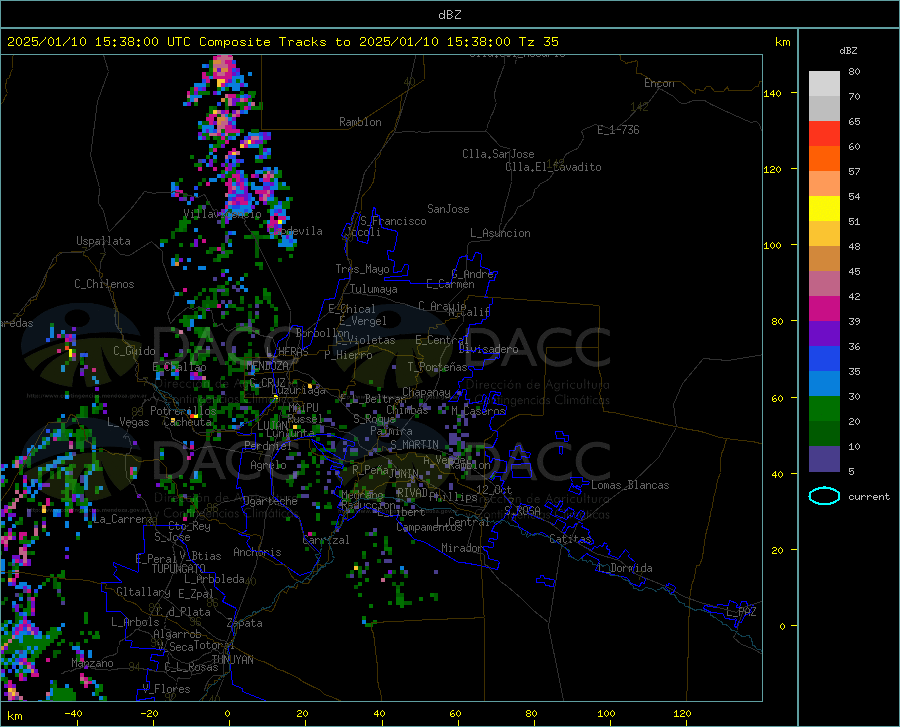The width and height of the screenshot is (900, 727).
Task: Select the lightest gray swatch atop the legend
Action: click(824, 84)
